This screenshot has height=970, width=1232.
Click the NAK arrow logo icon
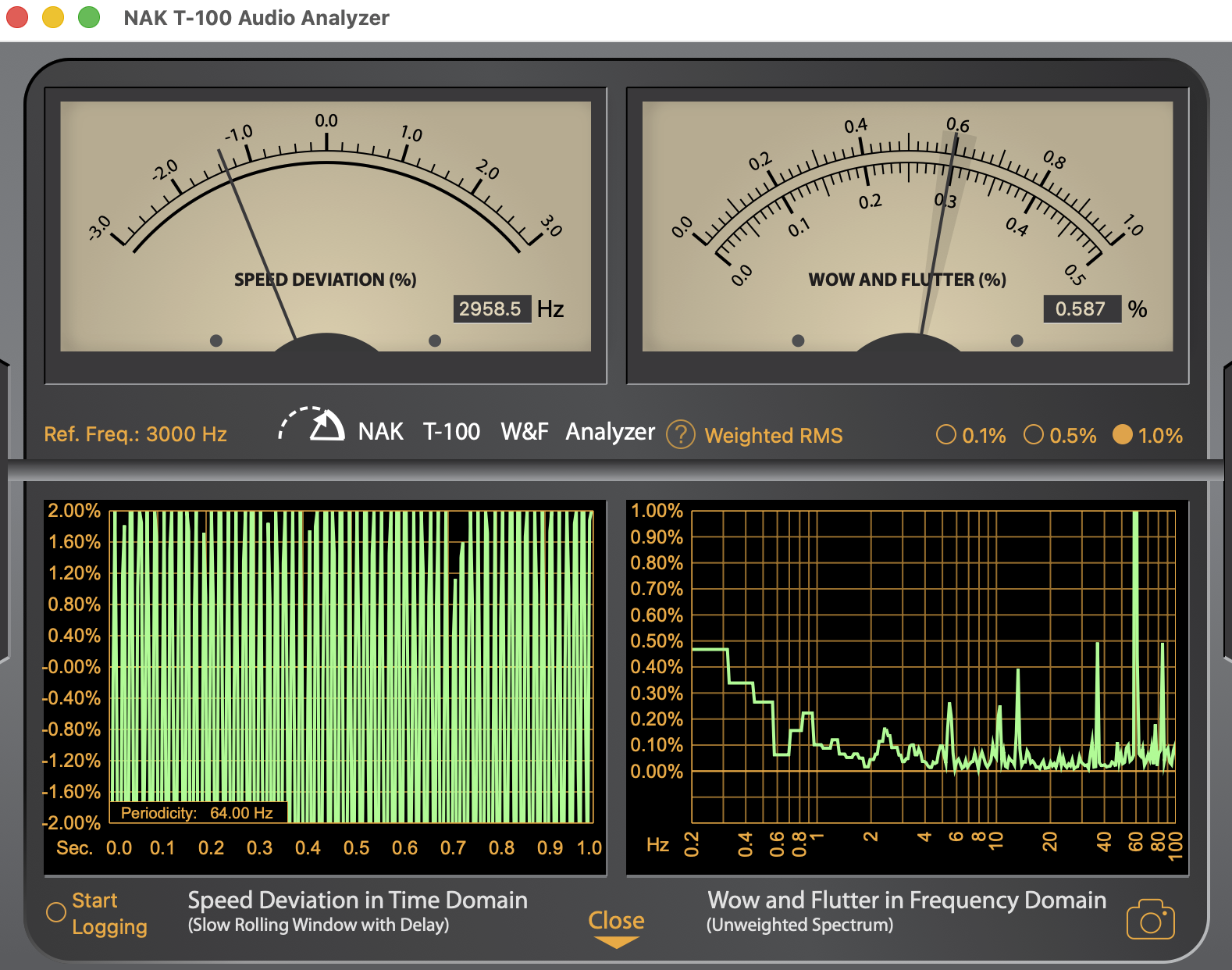312,425
